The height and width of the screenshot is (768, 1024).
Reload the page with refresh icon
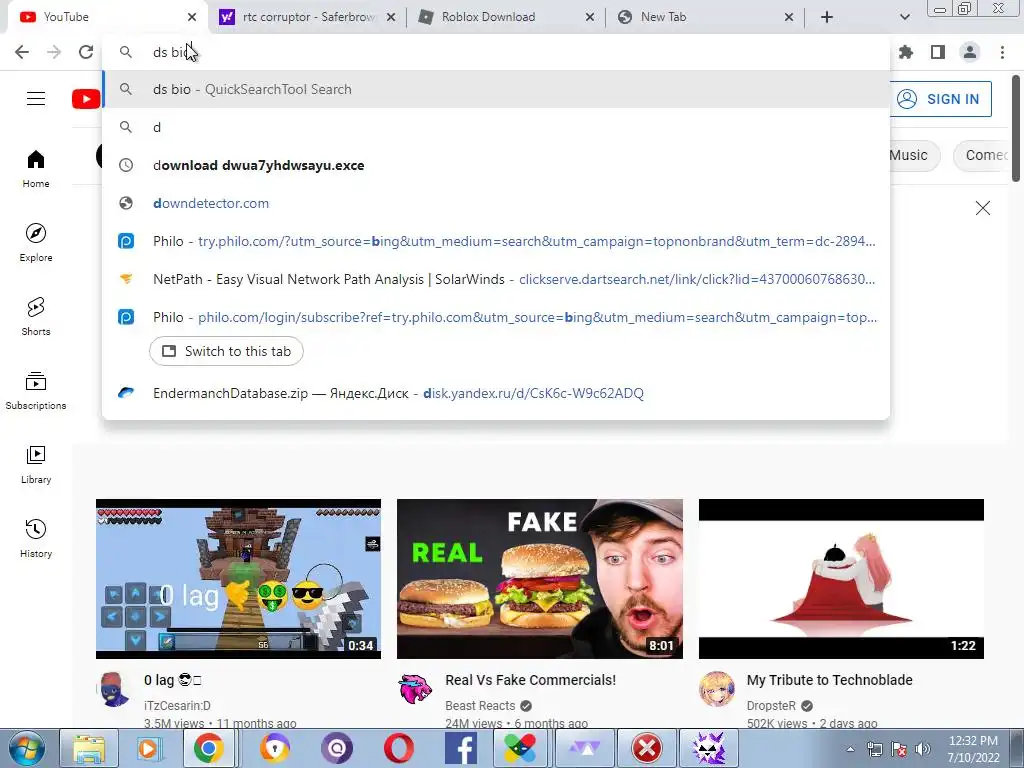click(x=86, y=52)
